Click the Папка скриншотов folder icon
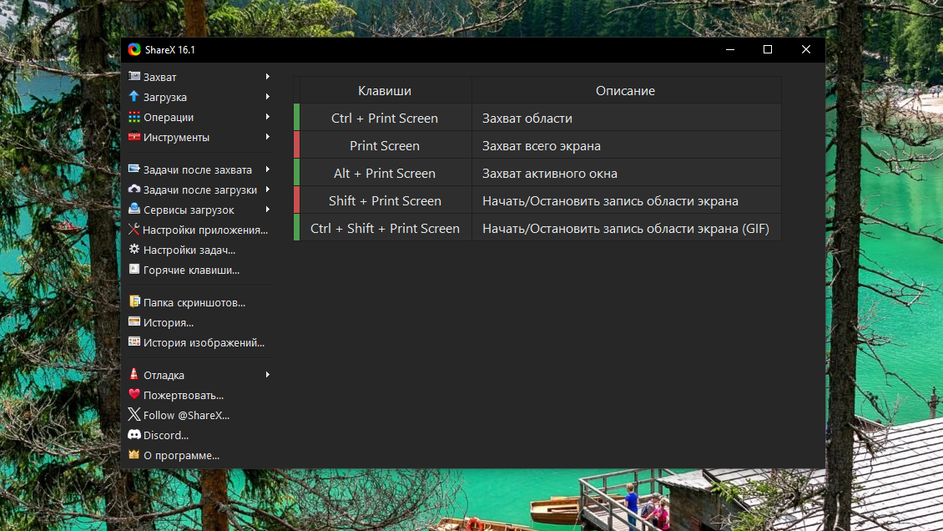 tap(134, 302)
